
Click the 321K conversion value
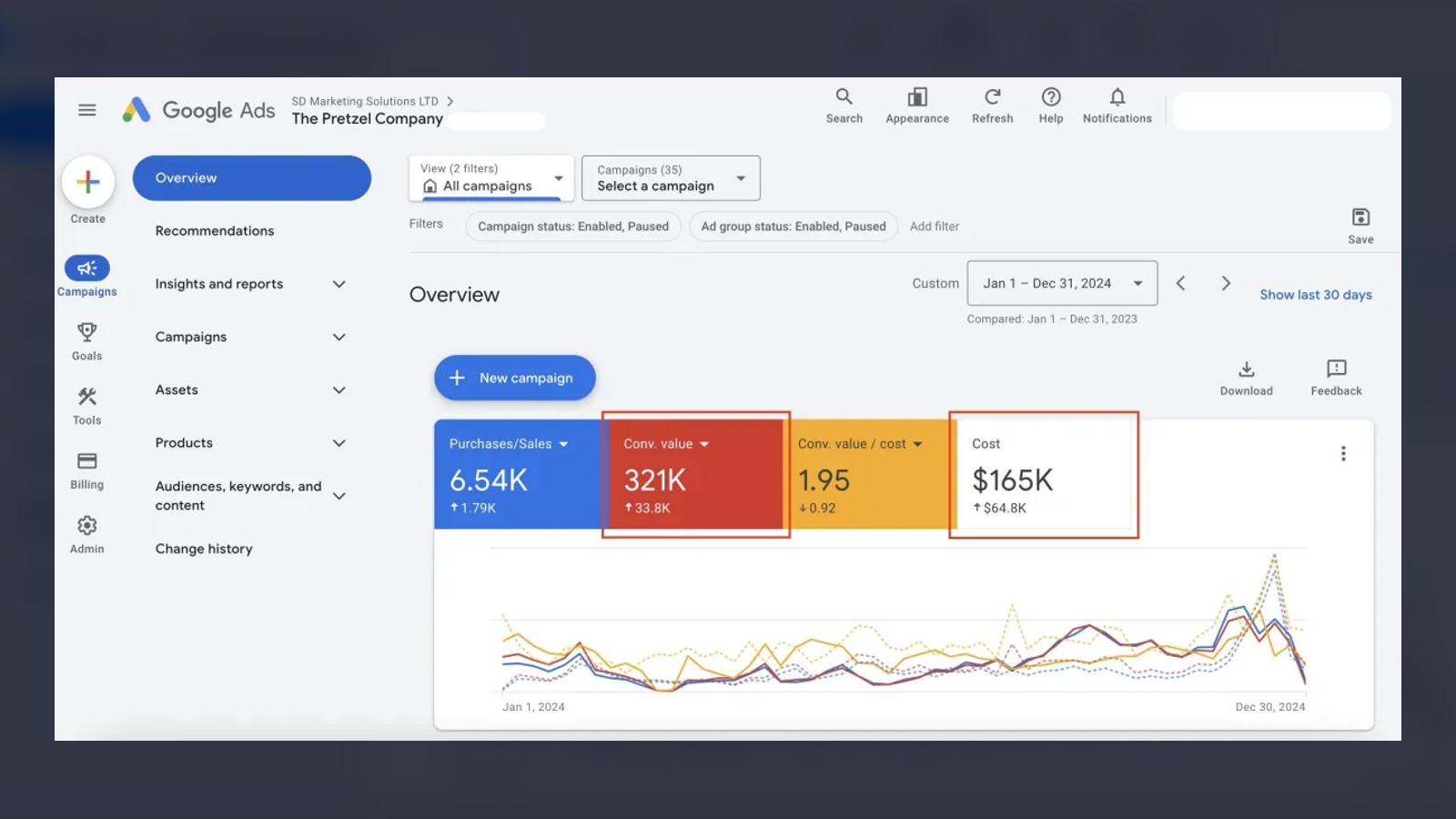coord(655,480)
